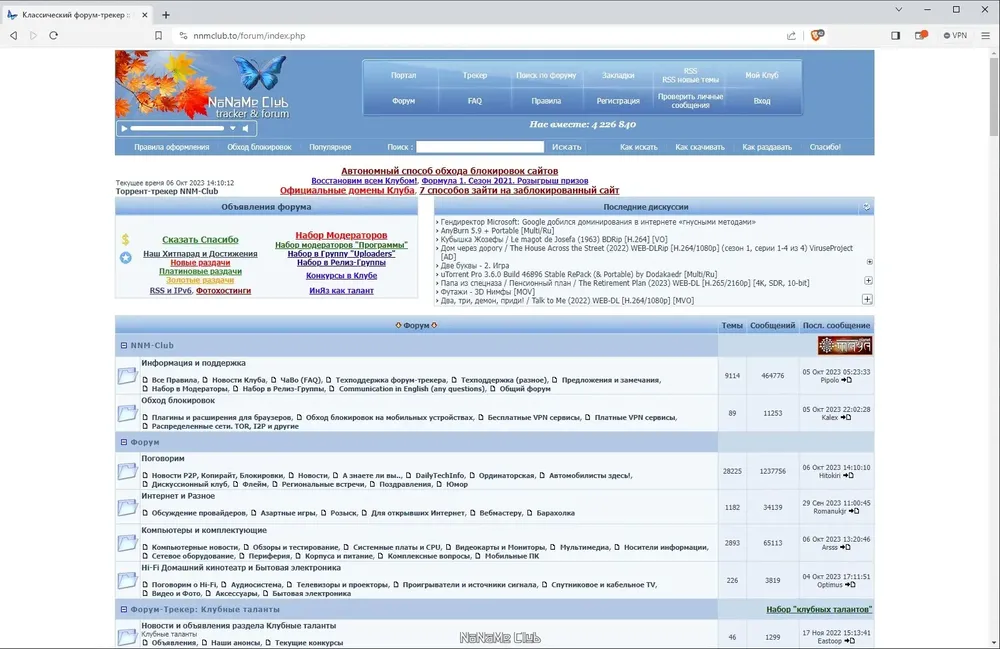Open the AnyBurn 5.9 + Portable discussion
The image size is (1000, 649).
point(497,231)
